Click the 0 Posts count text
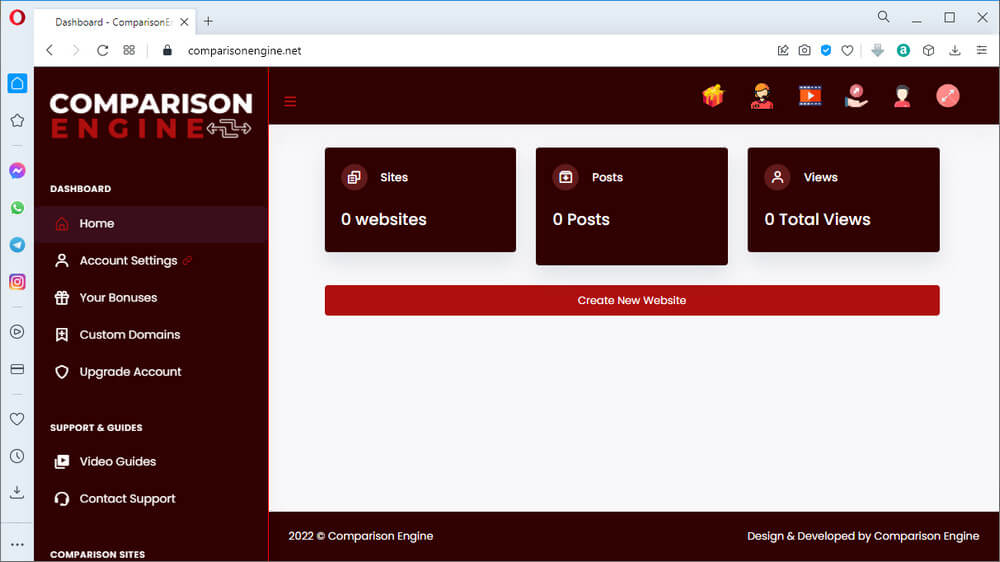The width and height of the screenshot is (1000, 562). point(581,219)
